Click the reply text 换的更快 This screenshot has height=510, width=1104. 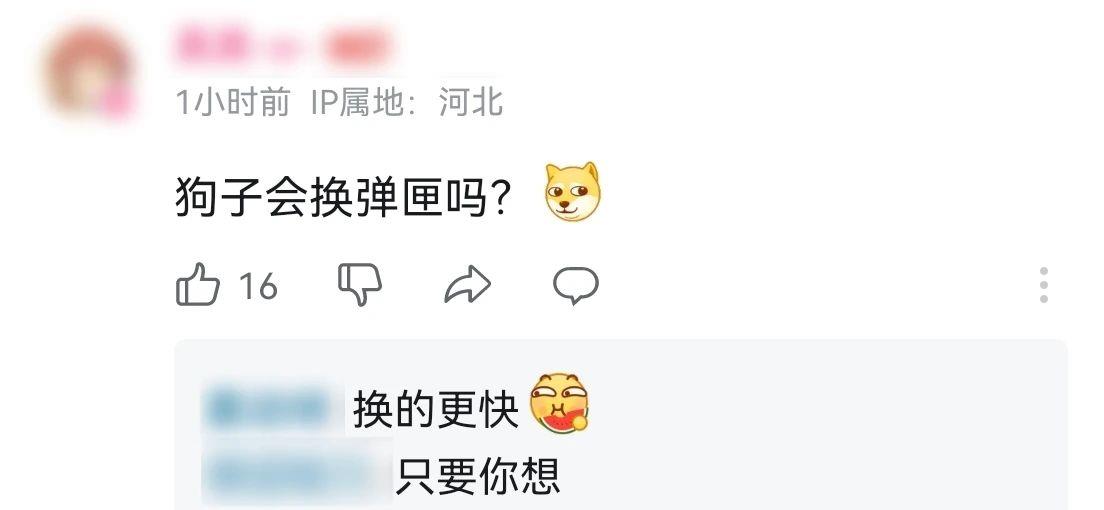(x=435, y=409)
